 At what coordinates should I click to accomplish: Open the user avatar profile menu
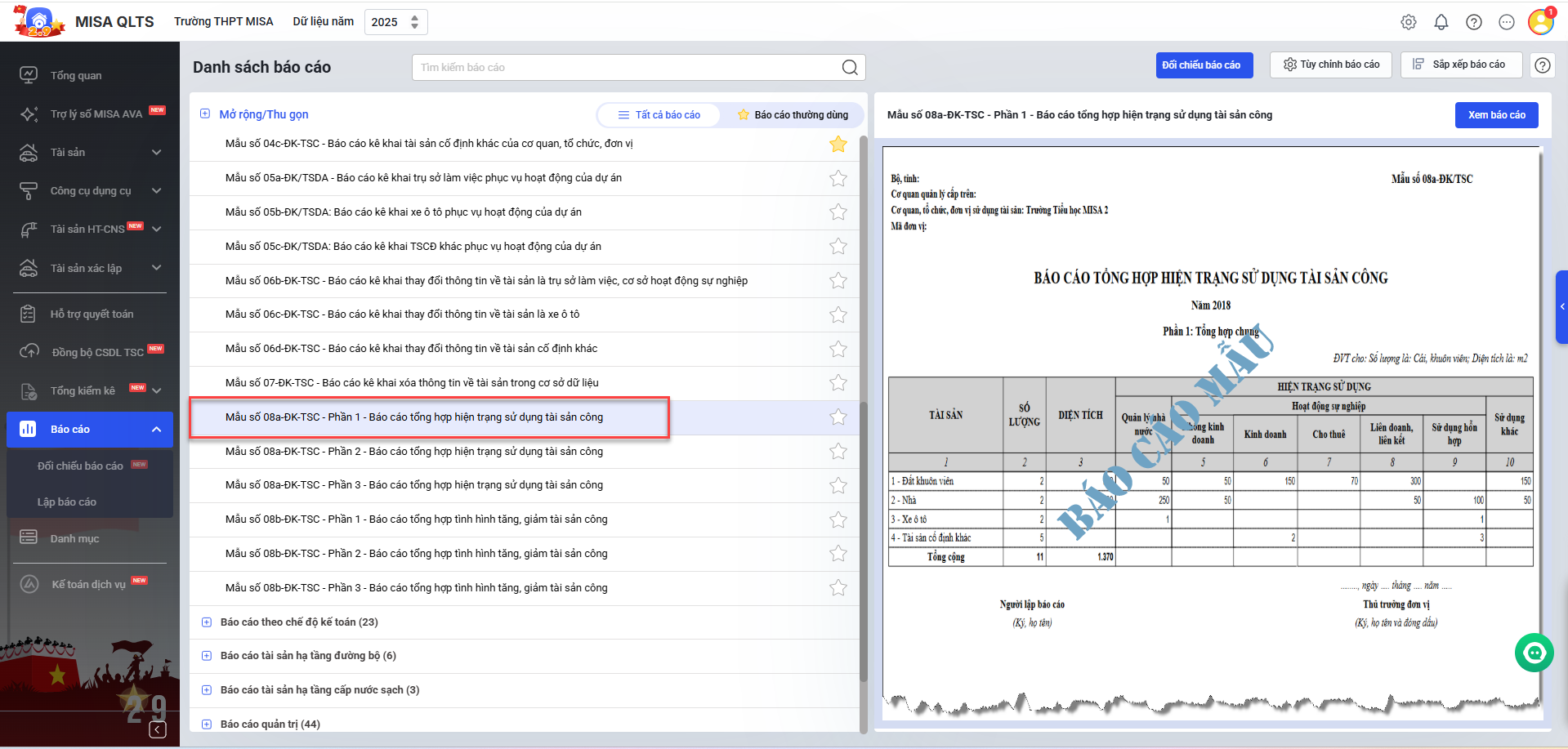(x=1540, y=21)
